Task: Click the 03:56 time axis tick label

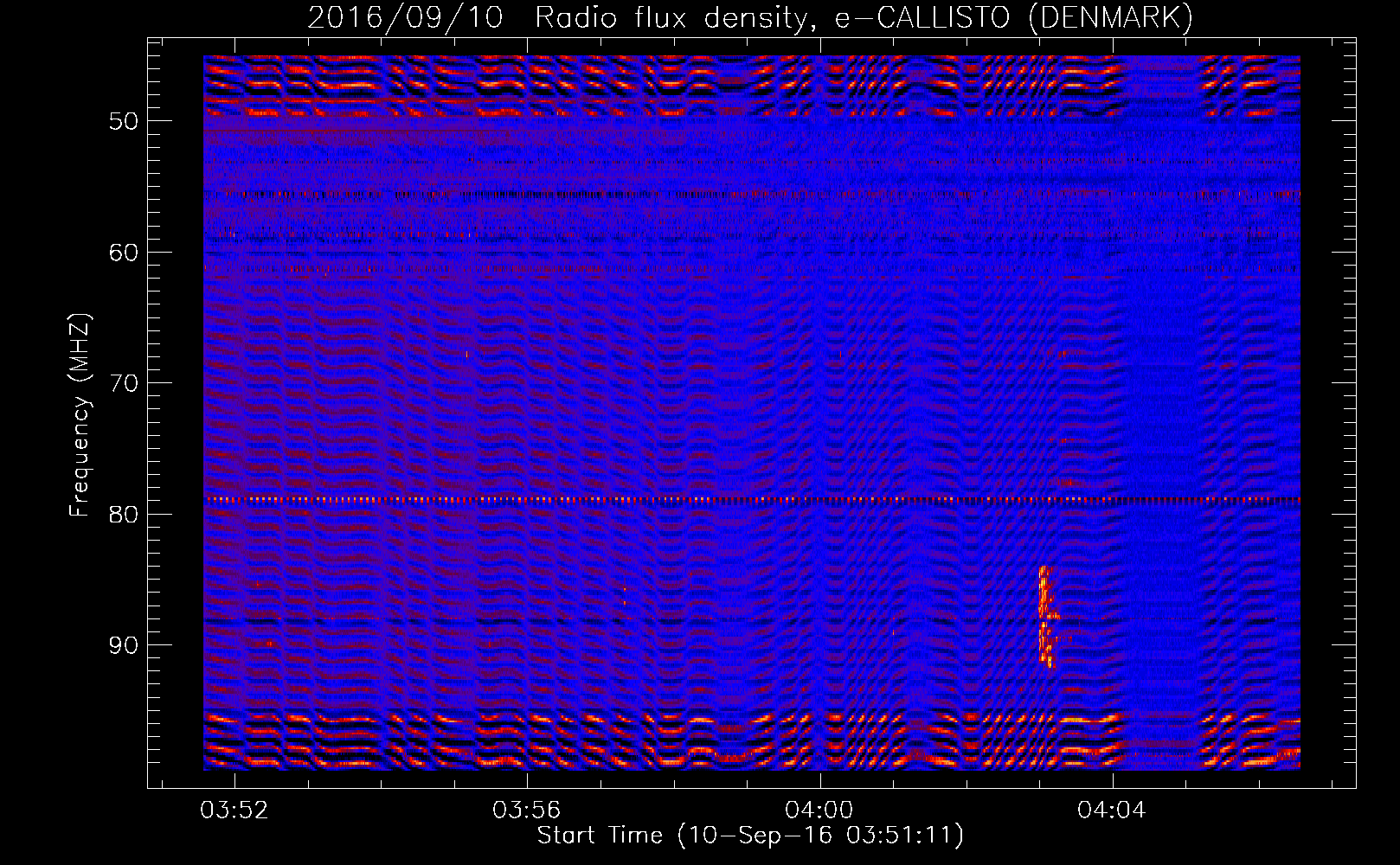Action: point(527,811)
